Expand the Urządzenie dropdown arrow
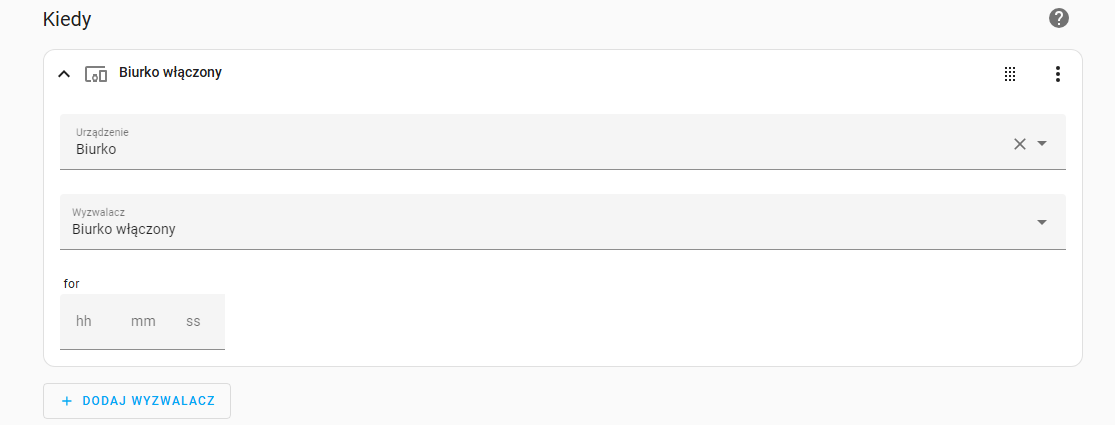Screen dimensions: 1115x425 [x=1042, y=143]
